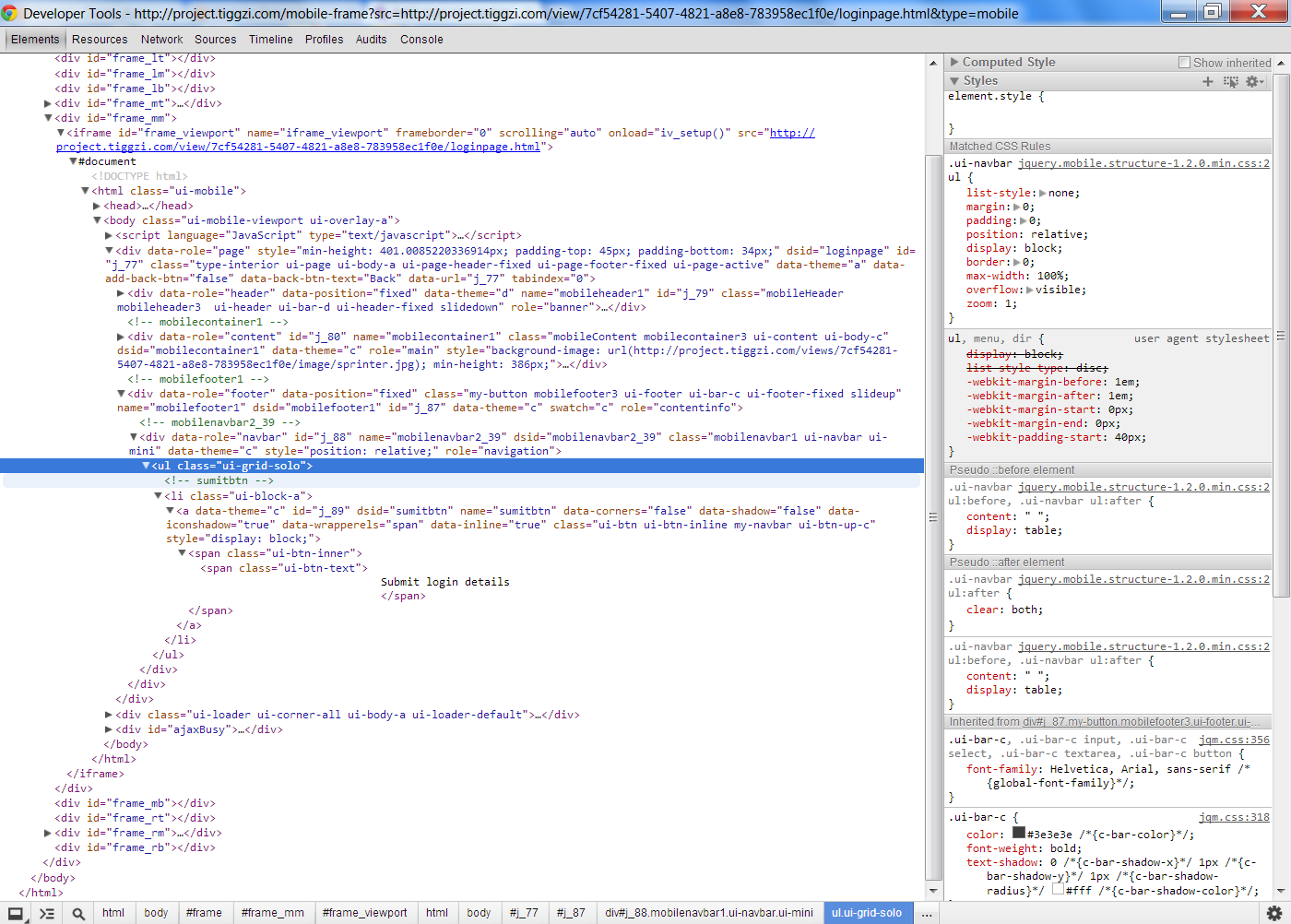Screen dimensions: 1291x924
Task: Add a new style rule with the plus icon
Action: [x=1208, y=81]
